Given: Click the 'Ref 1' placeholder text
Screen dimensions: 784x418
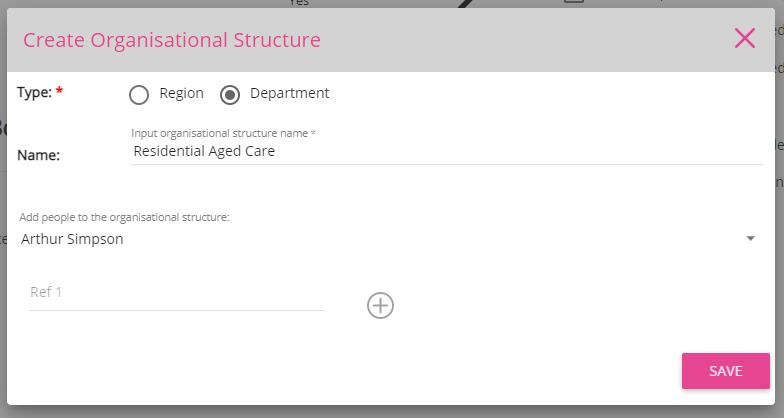Looking at the screenshot, I should 48,292.
